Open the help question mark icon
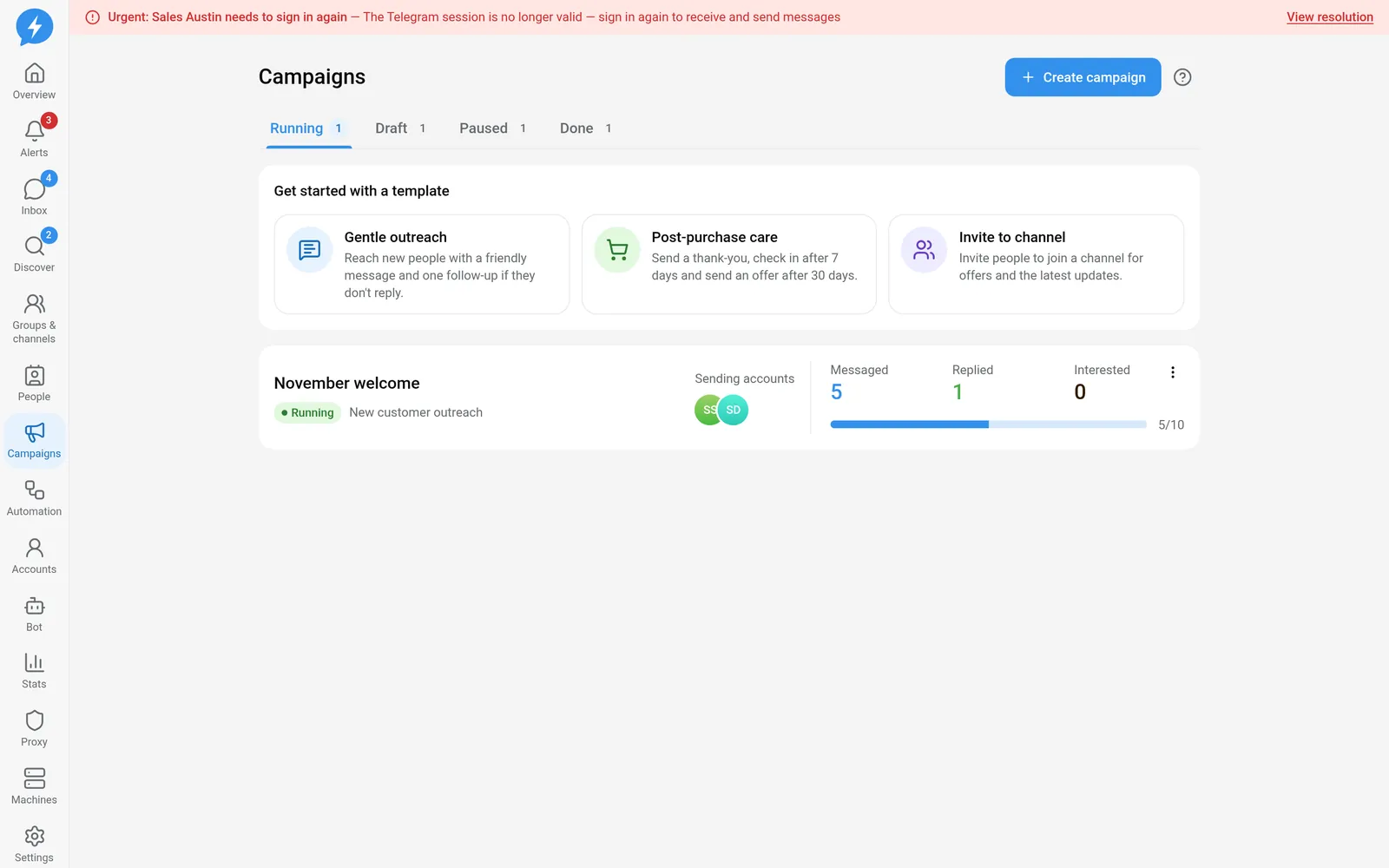 click(1182, 77)
